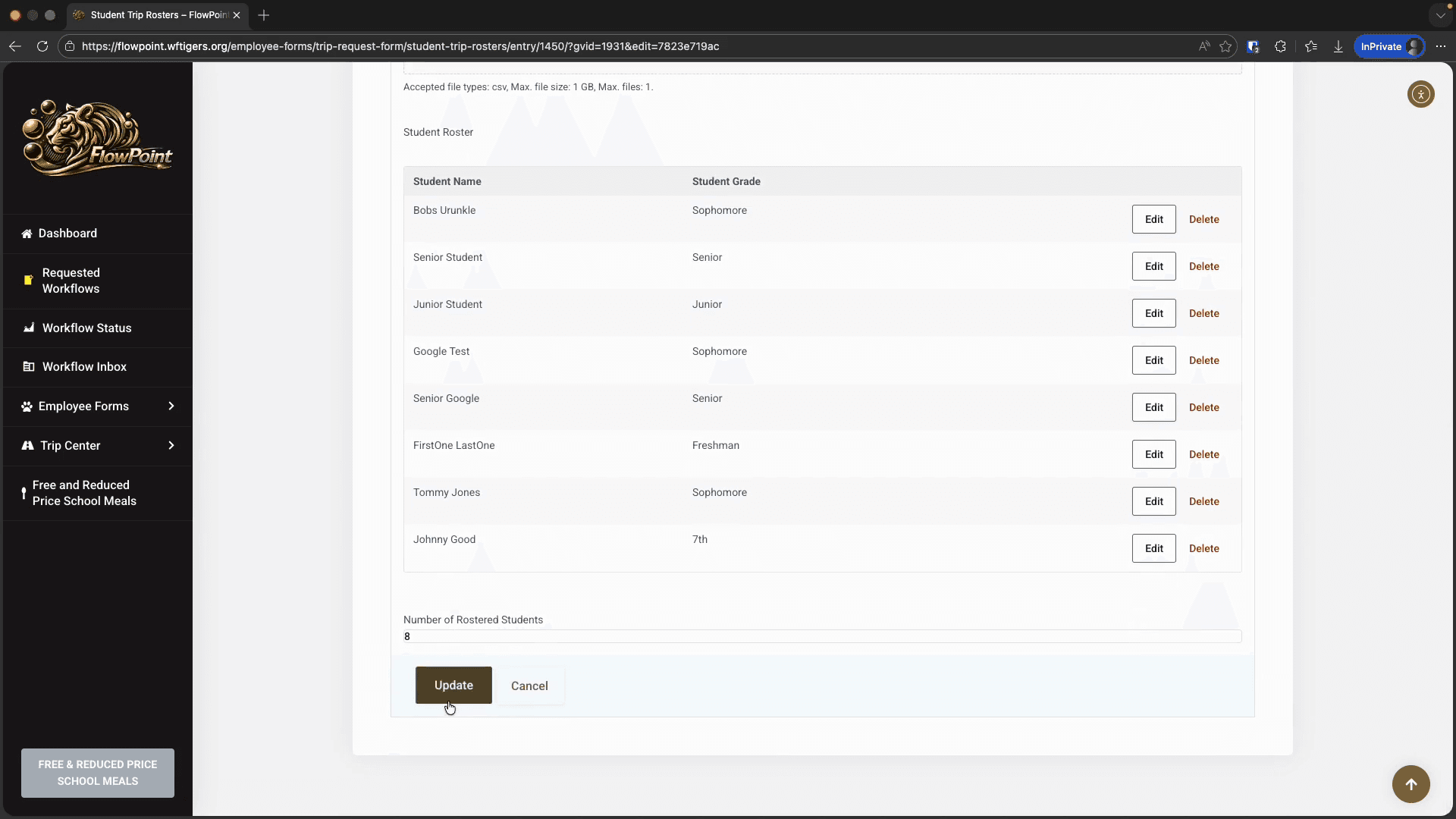Open Requested Workflows in sidebar
Viewport: 1456px width, 819px height.
[98, 281]
